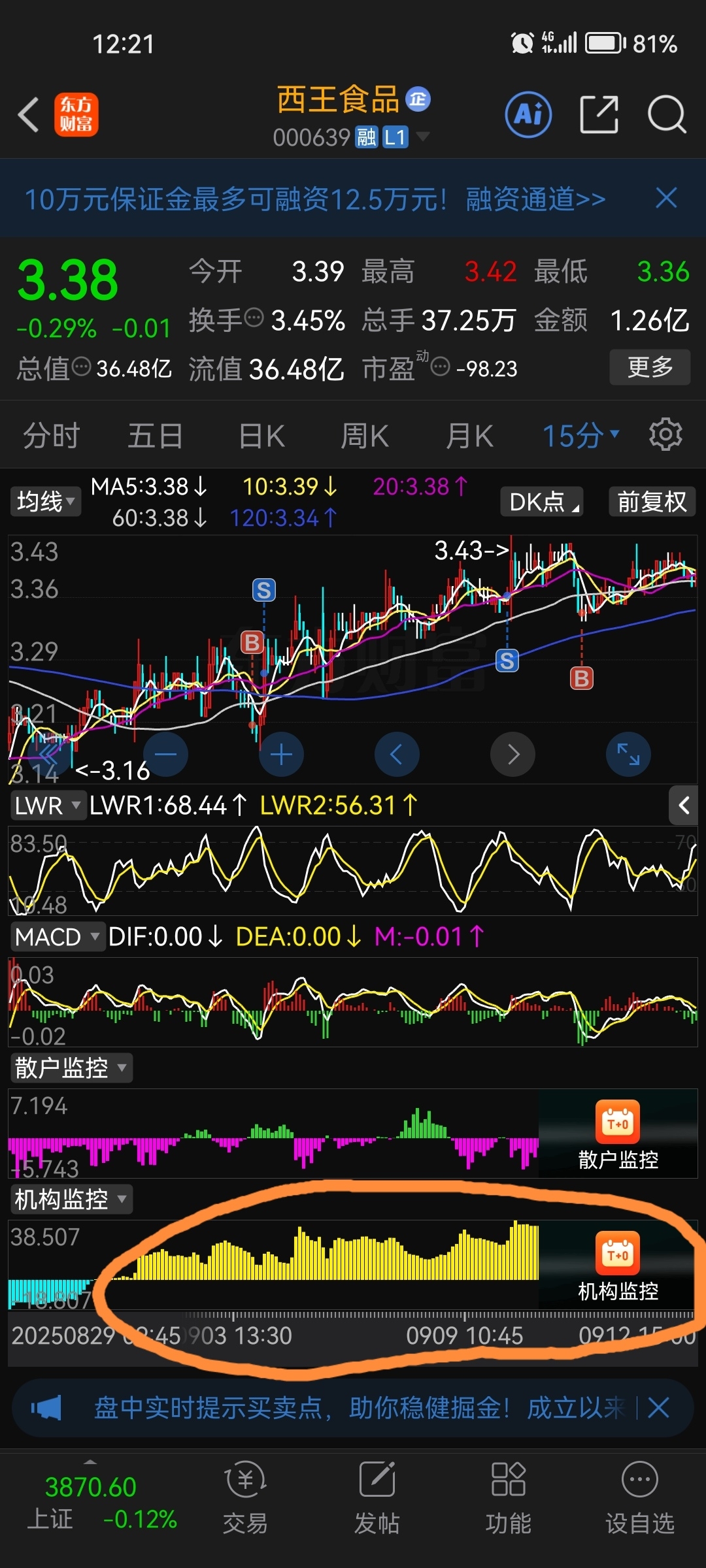This screenshot has height=1568, width=706.
Task: Tap the MA5:3.38 value
Action: pos(149,487)
